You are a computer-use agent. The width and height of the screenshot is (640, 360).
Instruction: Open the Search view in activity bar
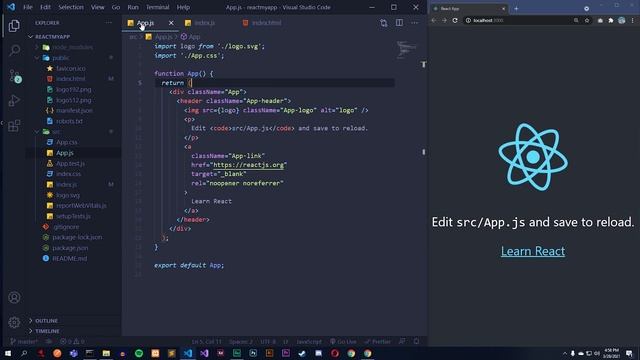[14, 51]
